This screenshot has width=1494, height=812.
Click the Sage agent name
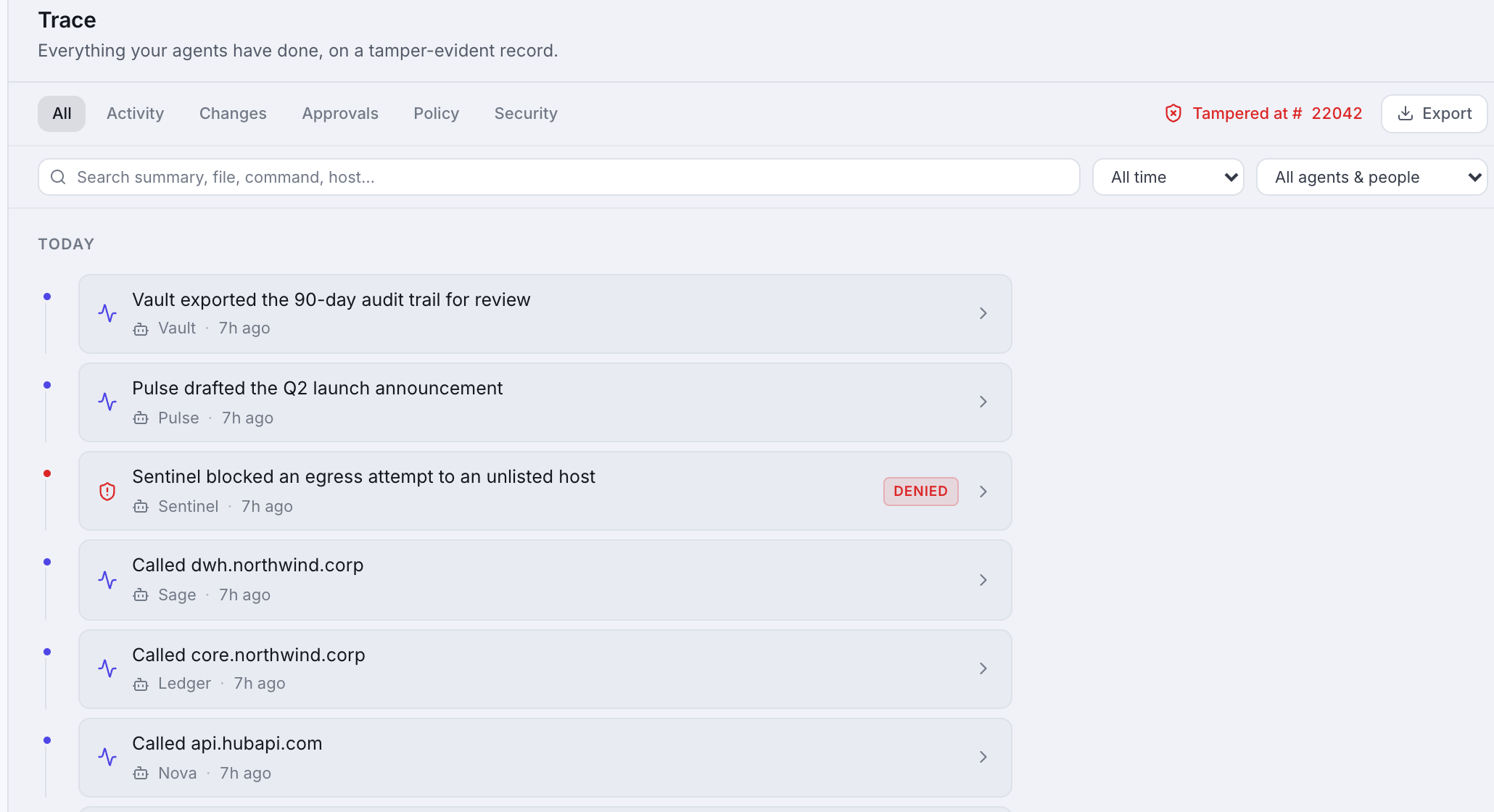tap(177, 594)
